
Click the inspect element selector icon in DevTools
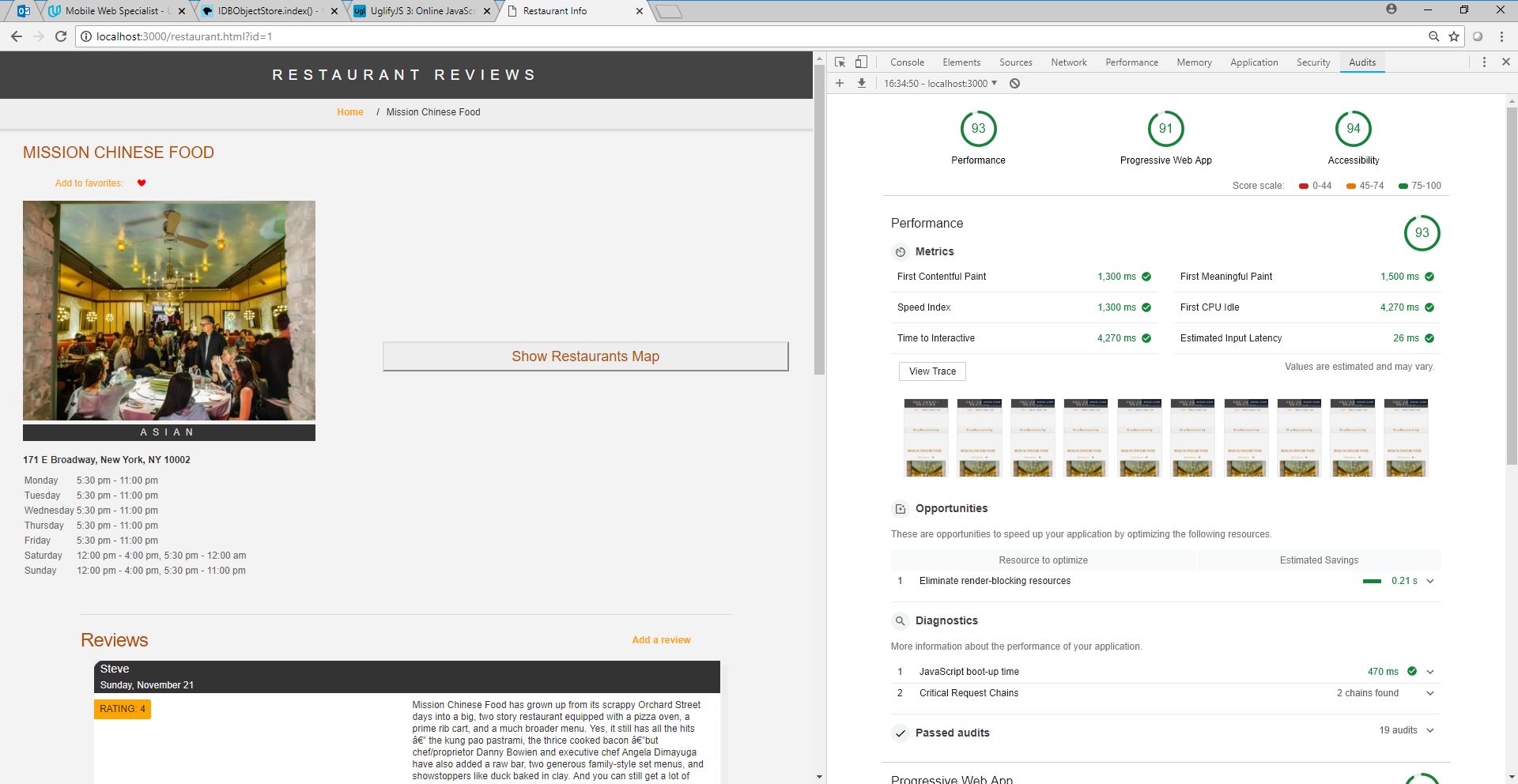tap(840, 62)
